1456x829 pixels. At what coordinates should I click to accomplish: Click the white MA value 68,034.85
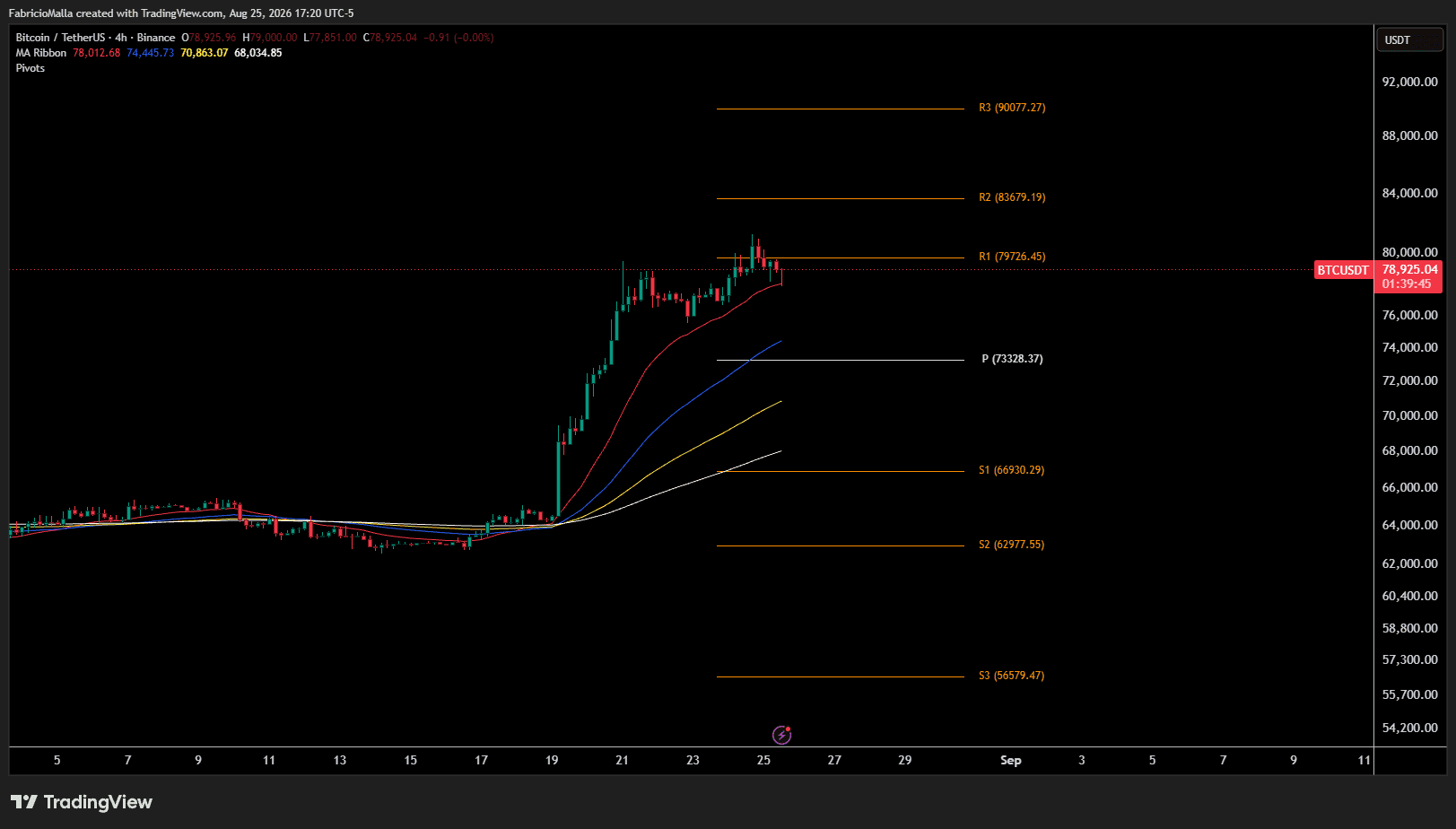(x=258, y=53)
